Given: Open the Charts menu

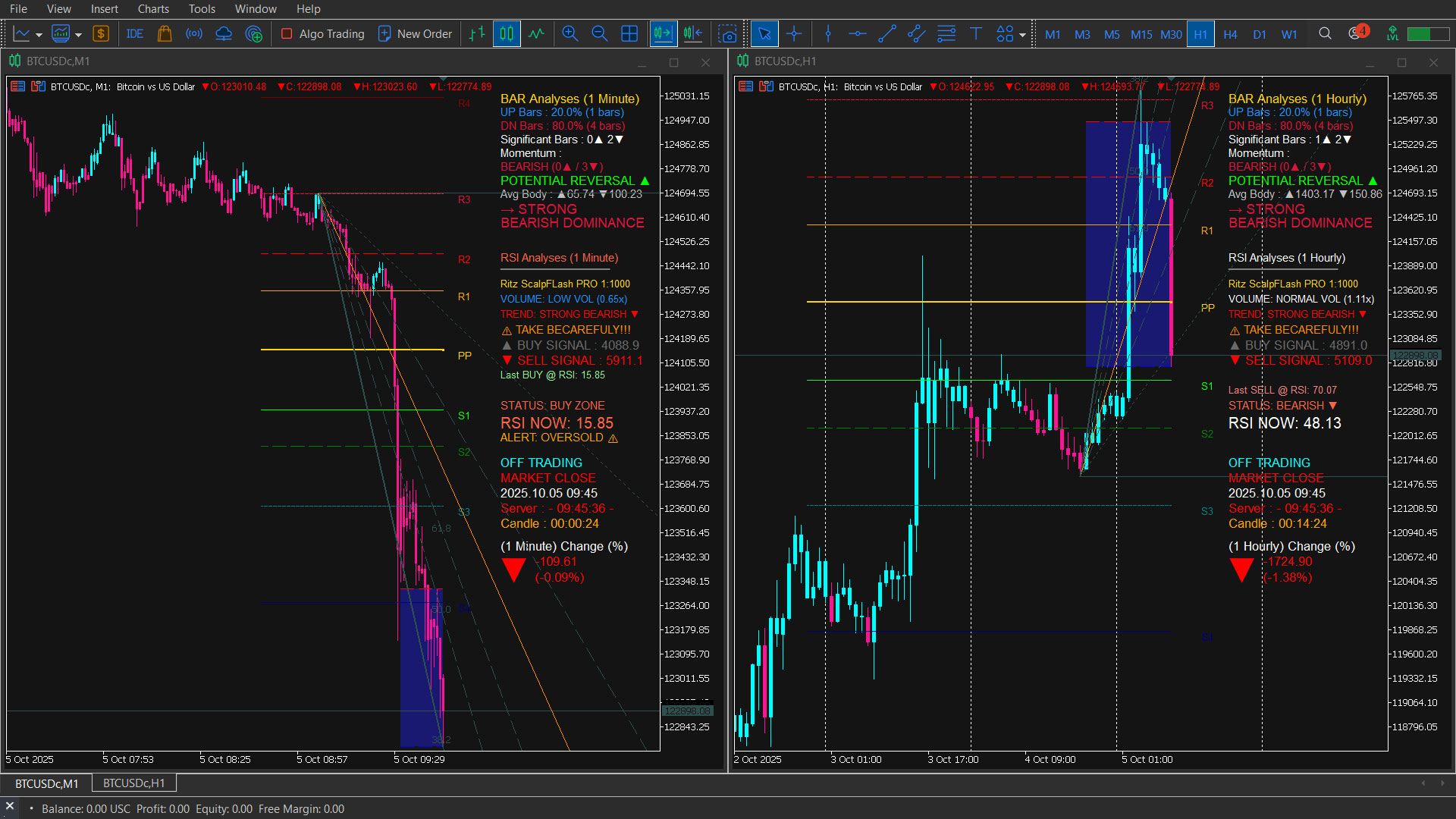Looking at the screenshot, I should (153, 9).
